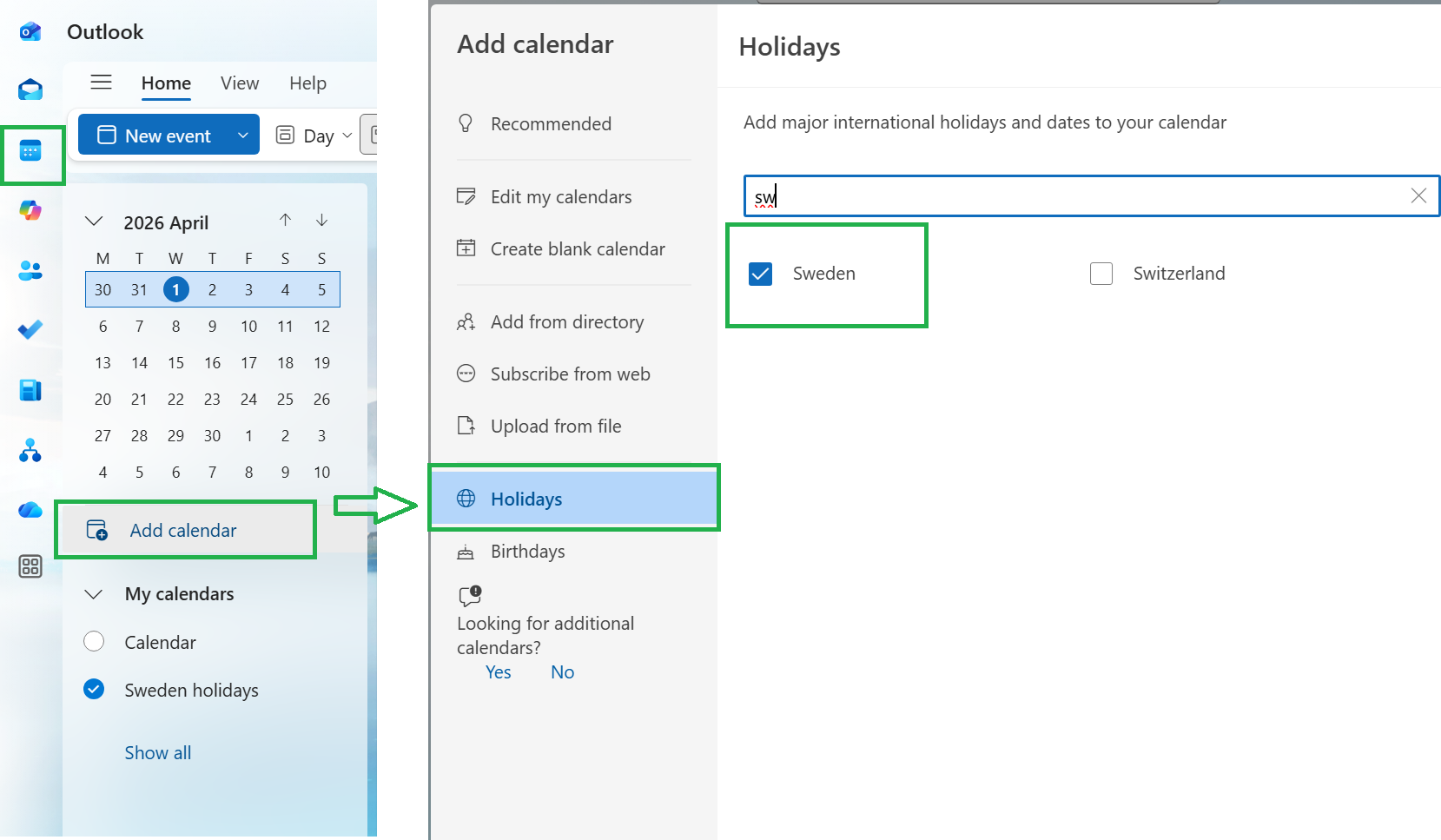This screenshot has width=1441, height=840.
Task: Switch to the Help tab
Action: tap(307, 83)
